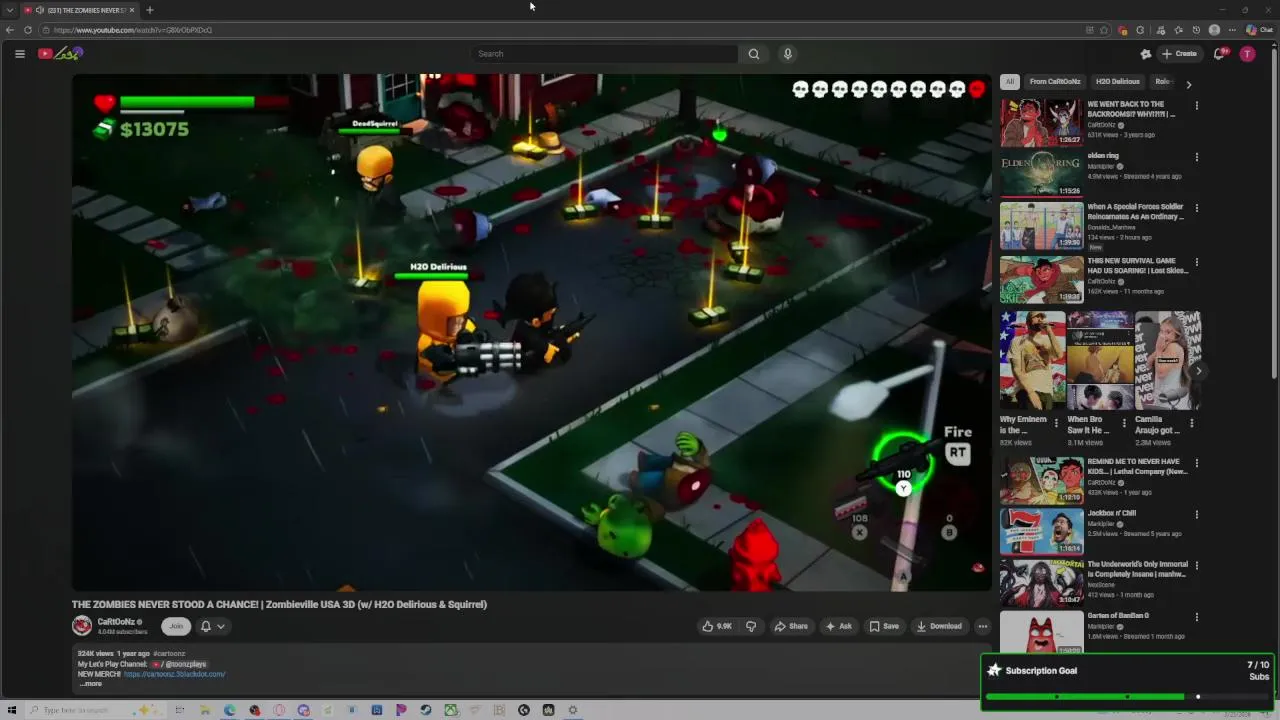Expand the description with ...more
Image resolution: width=1280 pixels, height=720 pixels.
click(x=90, y=684)
